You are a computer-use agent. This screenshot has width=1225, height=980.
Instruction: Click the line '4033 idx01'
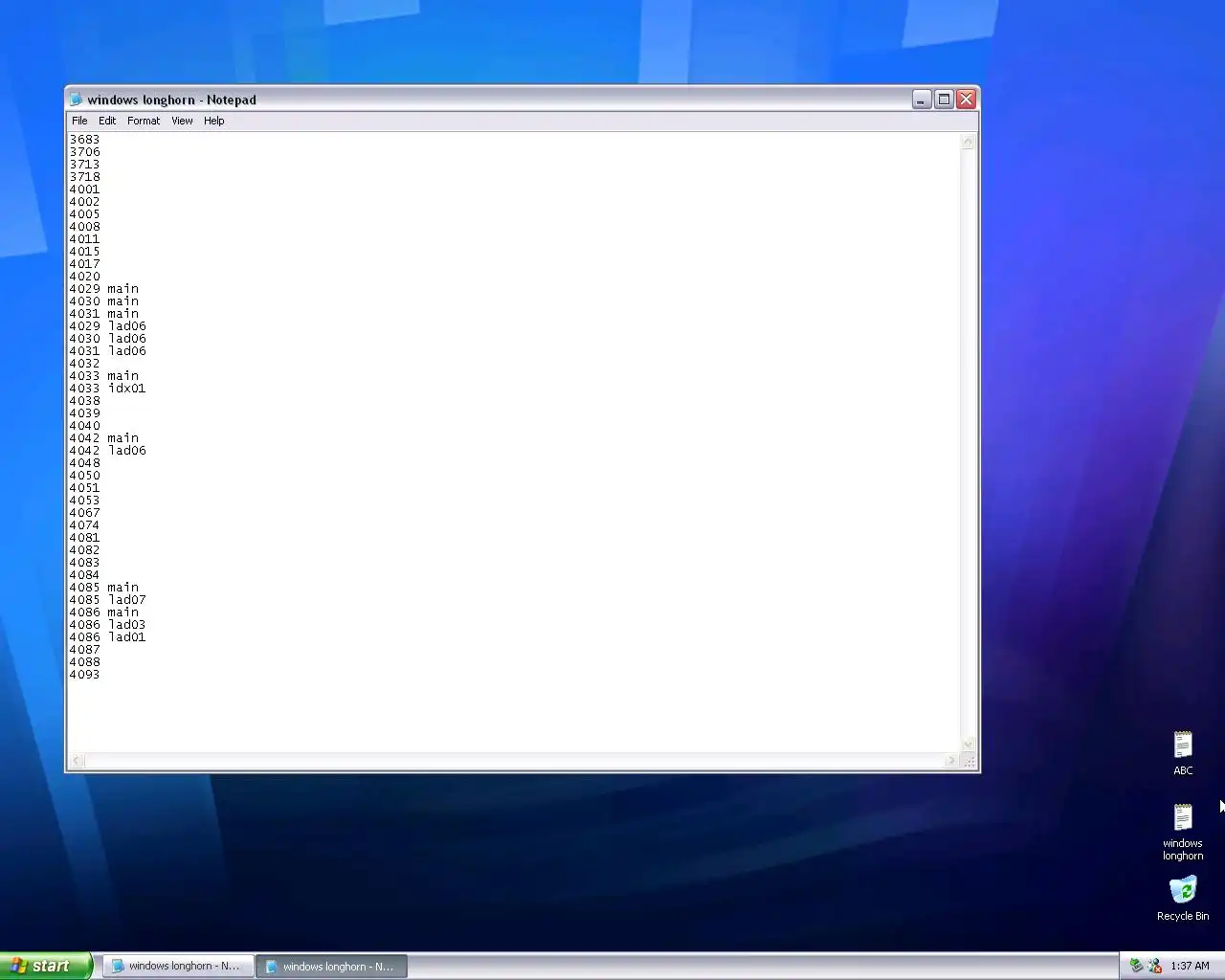(107, 389)
